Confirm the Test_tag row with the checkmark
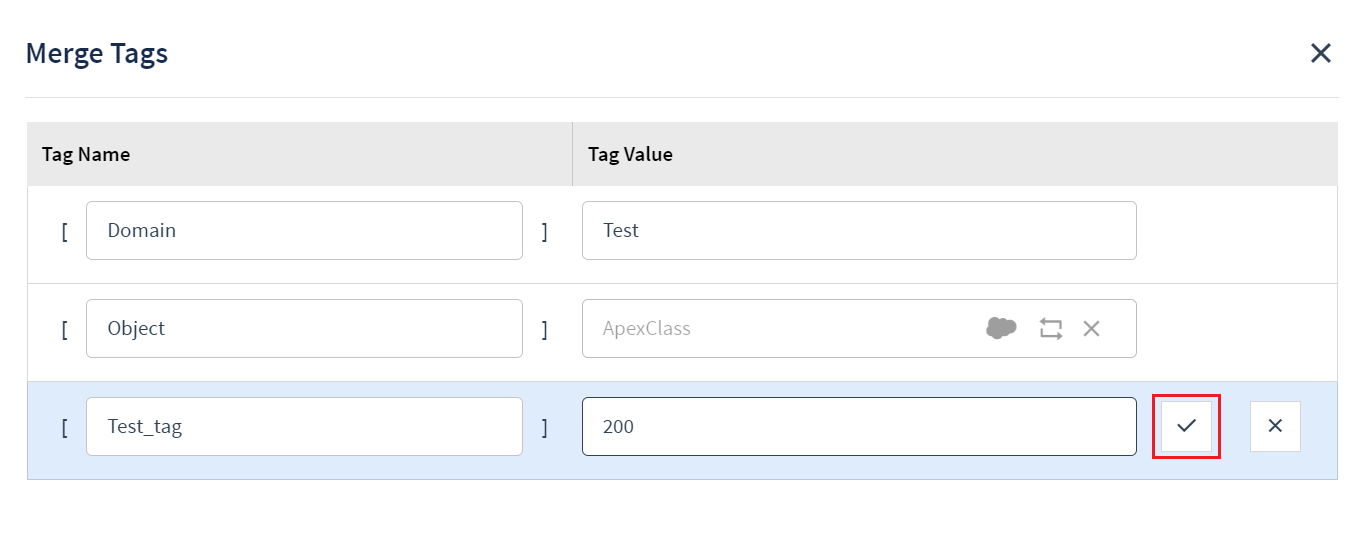Image resolution: width=1364 pixels, height=540 pixels. coord(1186,426)
